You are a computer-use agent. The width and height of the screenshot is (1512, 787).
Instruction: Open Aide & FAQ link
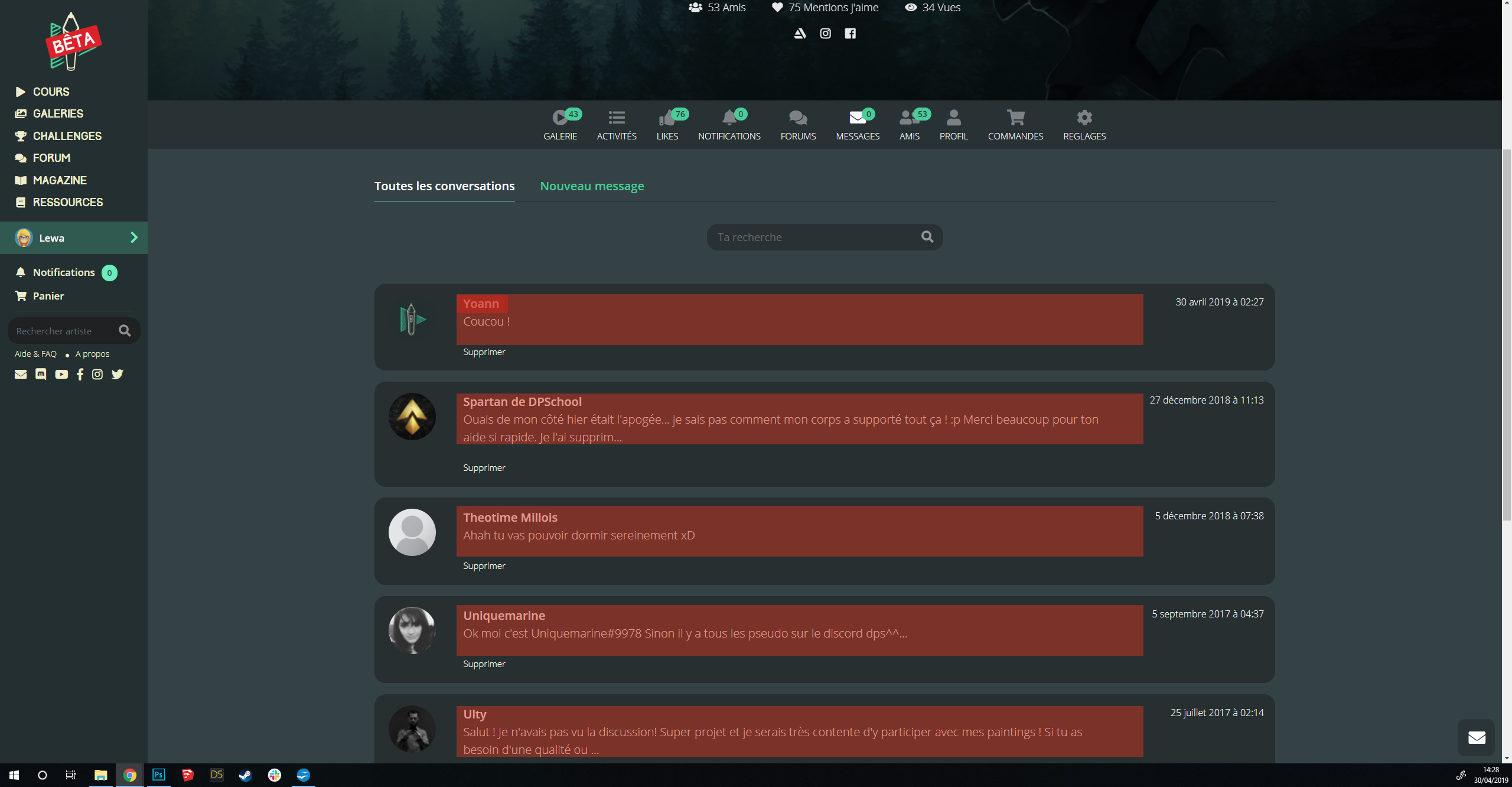pos(35,354)
